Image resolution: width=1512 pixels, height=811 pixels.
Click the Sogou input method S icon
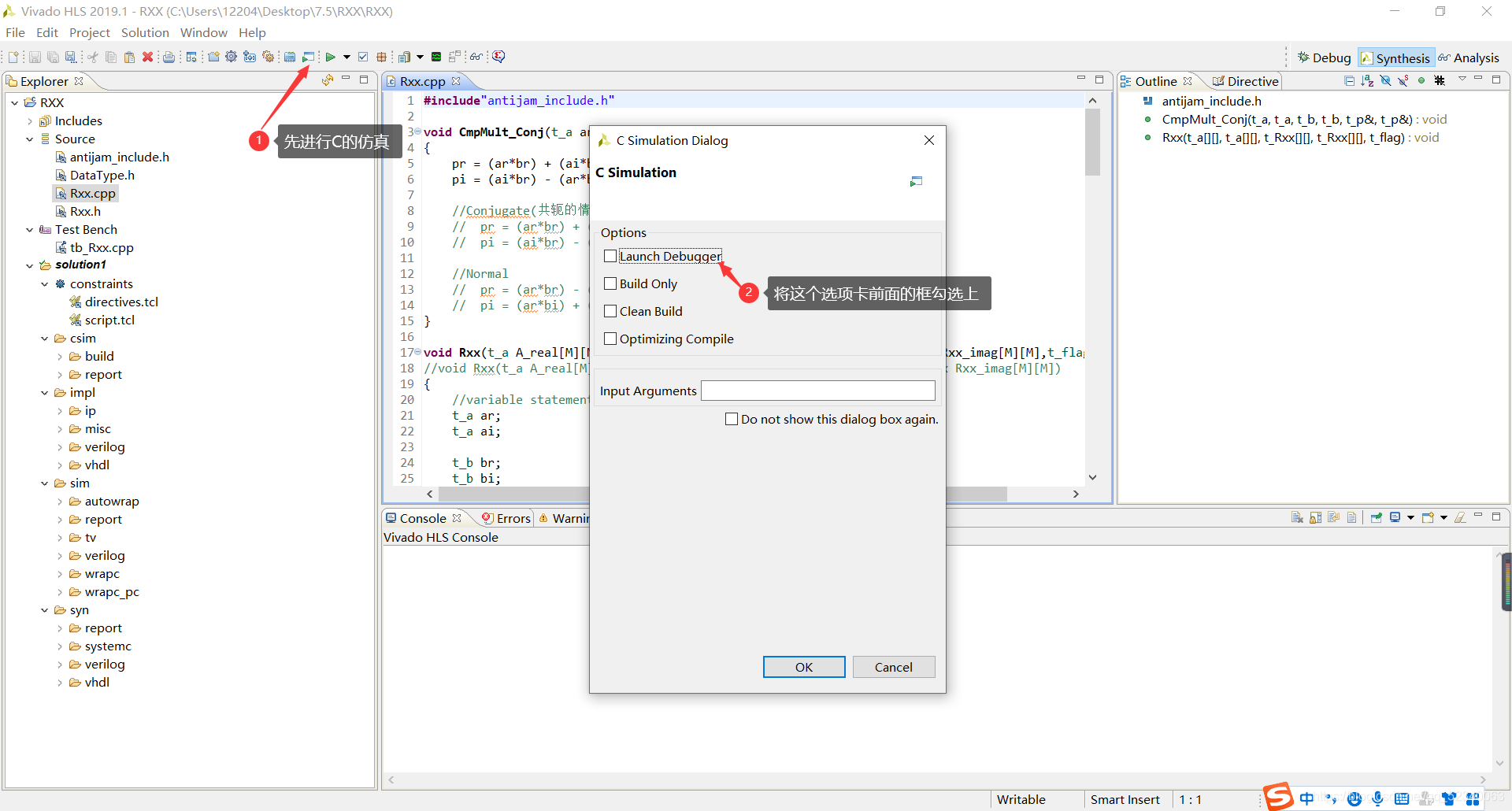point(1279,797)
